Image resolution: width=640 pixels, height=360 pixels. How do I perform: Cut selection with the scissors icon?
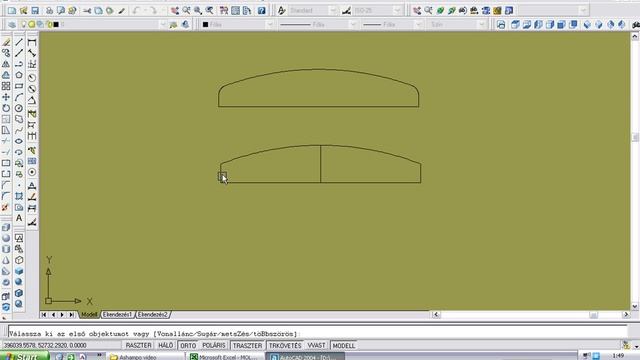pyautogui.click(x=87, y=11)
